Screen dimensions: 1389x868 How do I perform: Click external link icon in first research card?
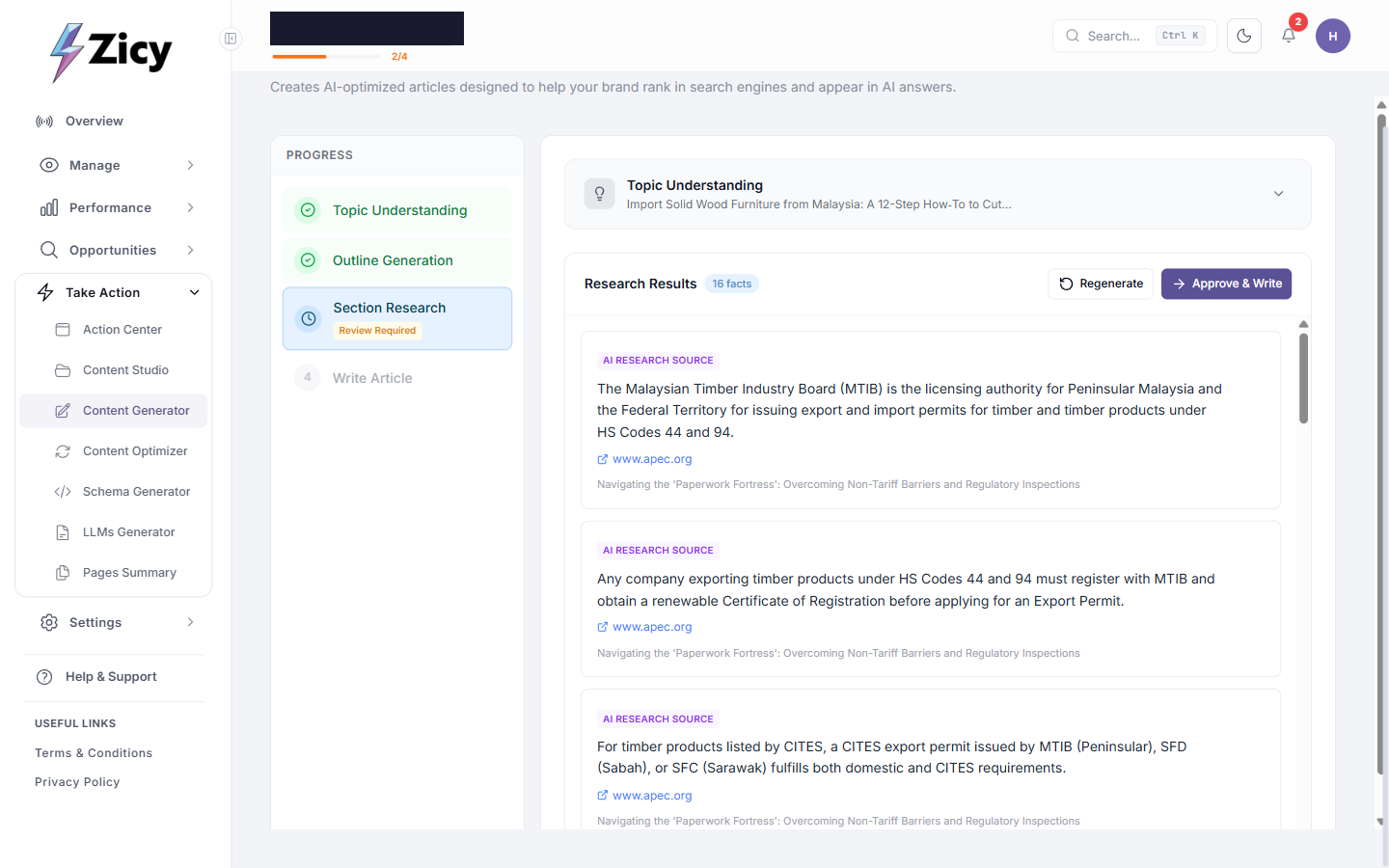point(603,459)
